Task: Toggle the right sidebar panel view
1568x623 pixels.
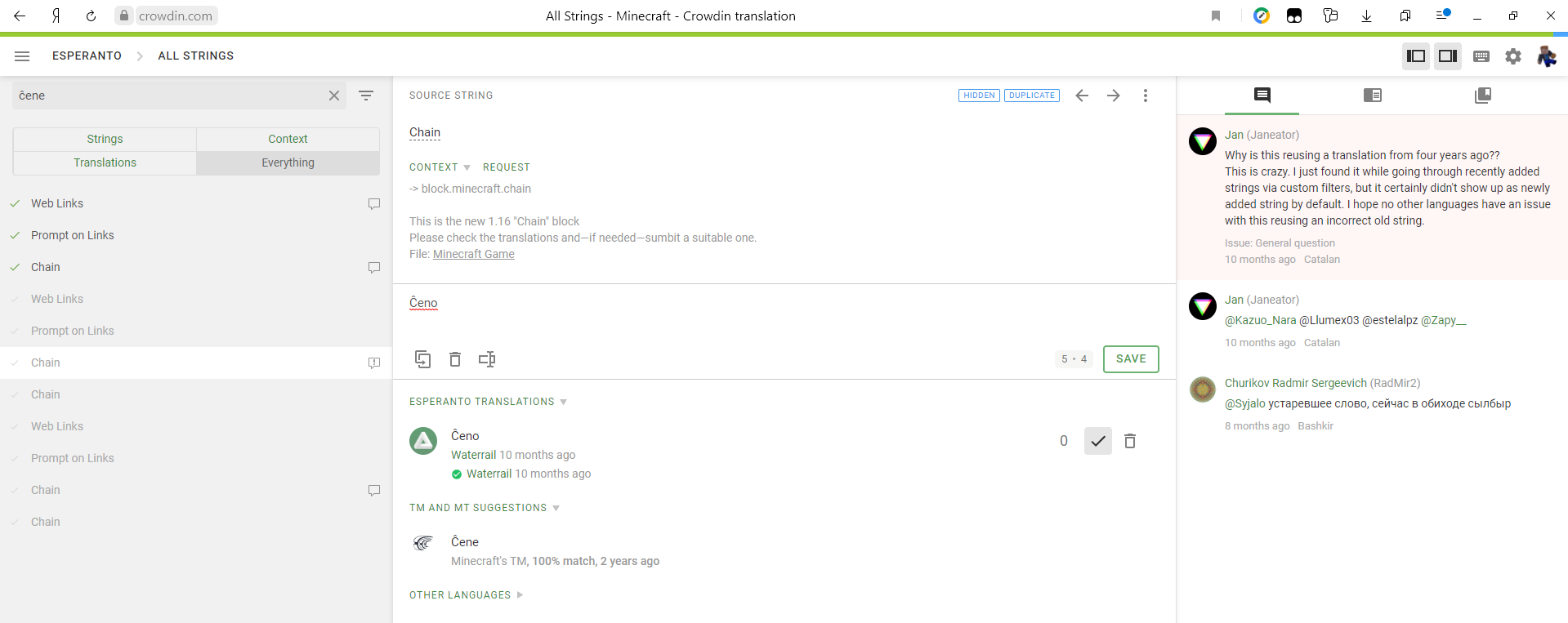Action: tap(1448, 56)
